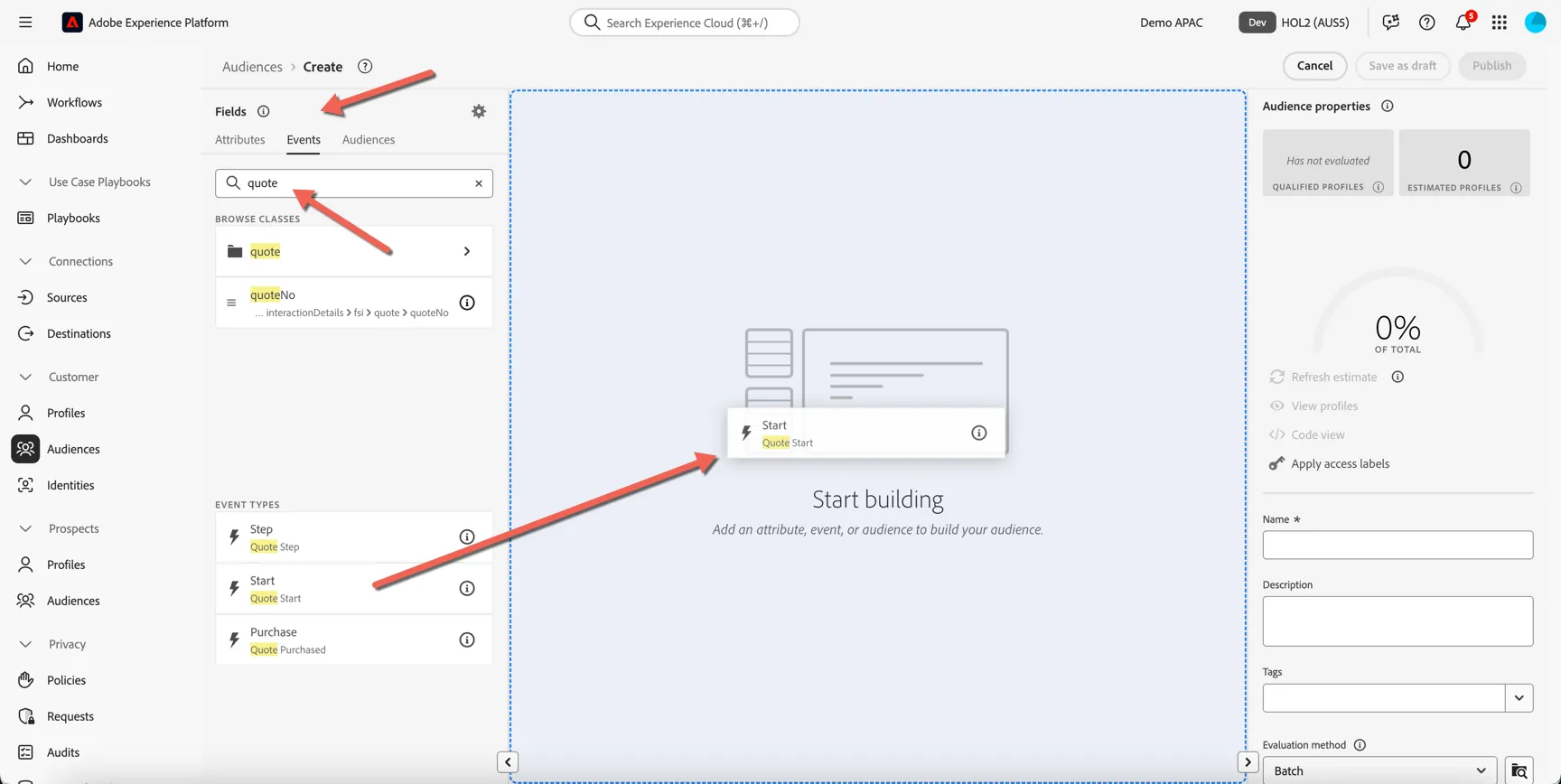Open Sources in the sidebar
Image resolution: width=1561 pixels, height=784 pixels.
pos(65,297)
